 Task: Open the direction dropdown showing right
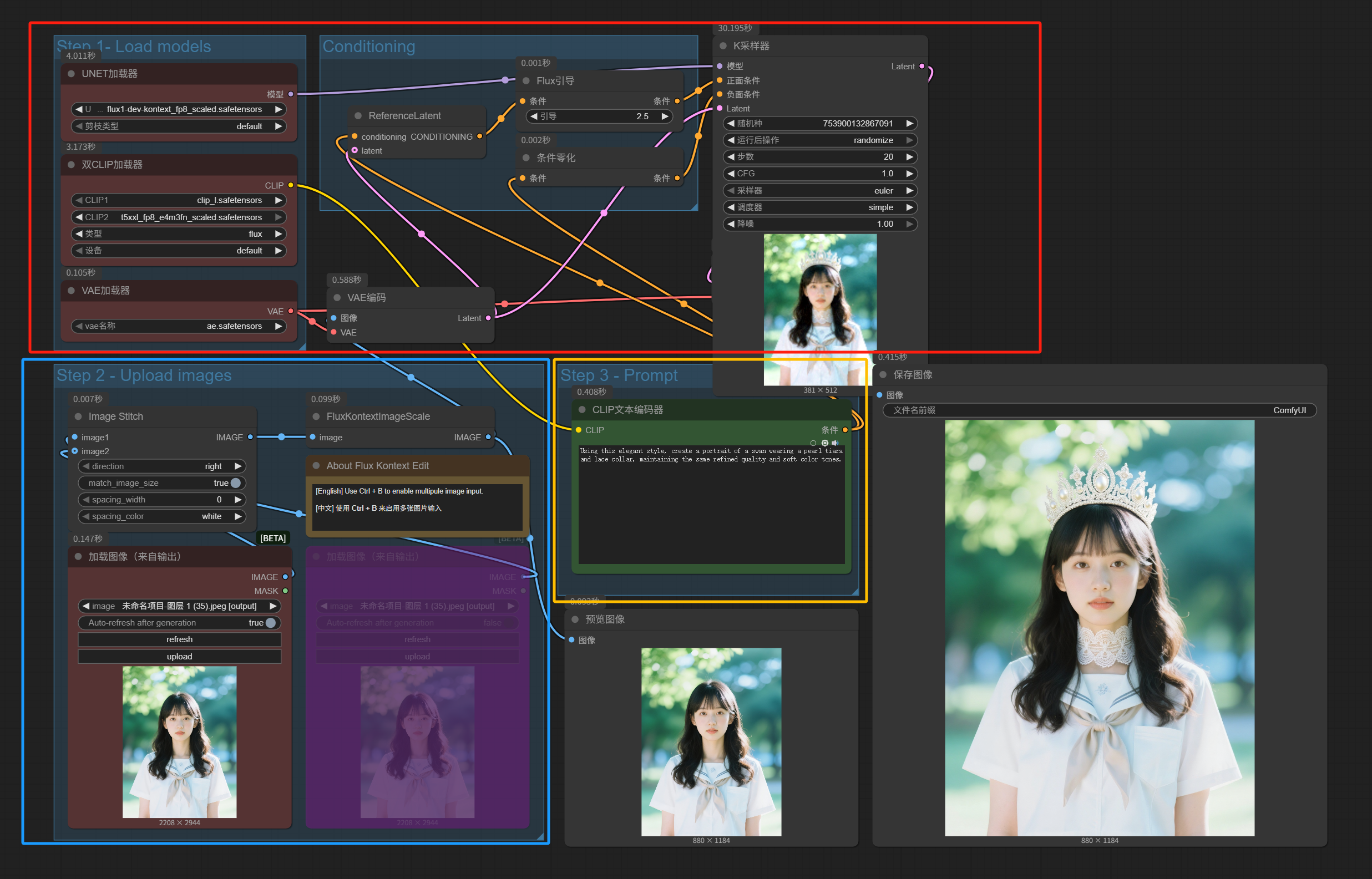[161, 466]
